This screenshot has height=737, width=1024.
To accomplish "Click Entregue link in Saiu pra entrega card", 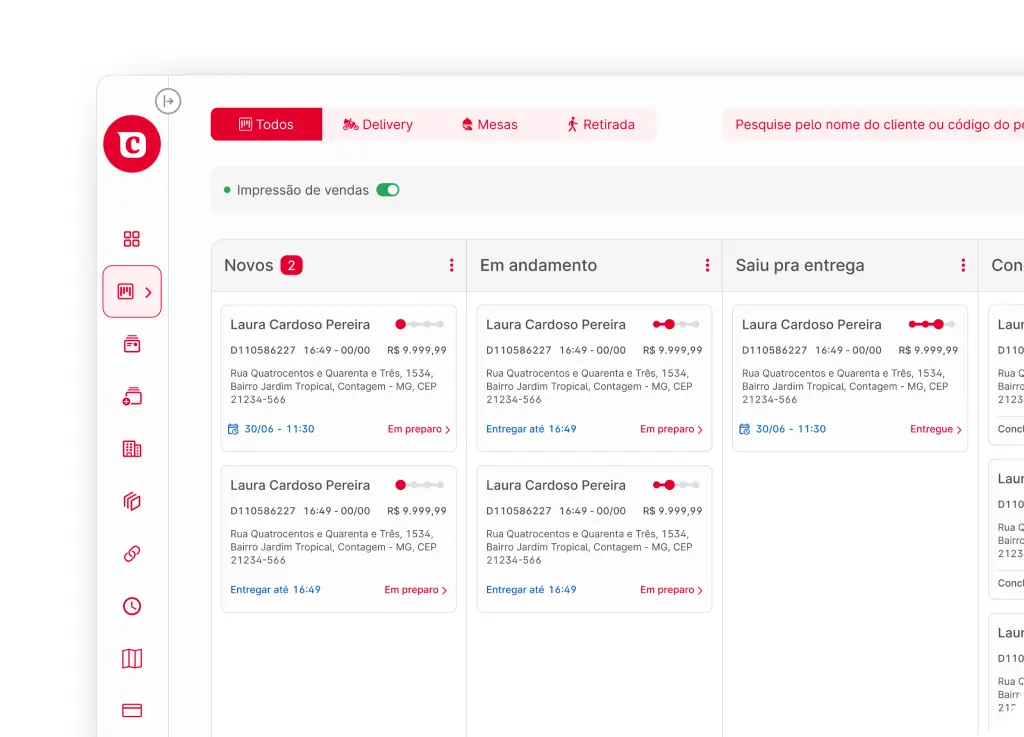I will click(x=935, y=429).
